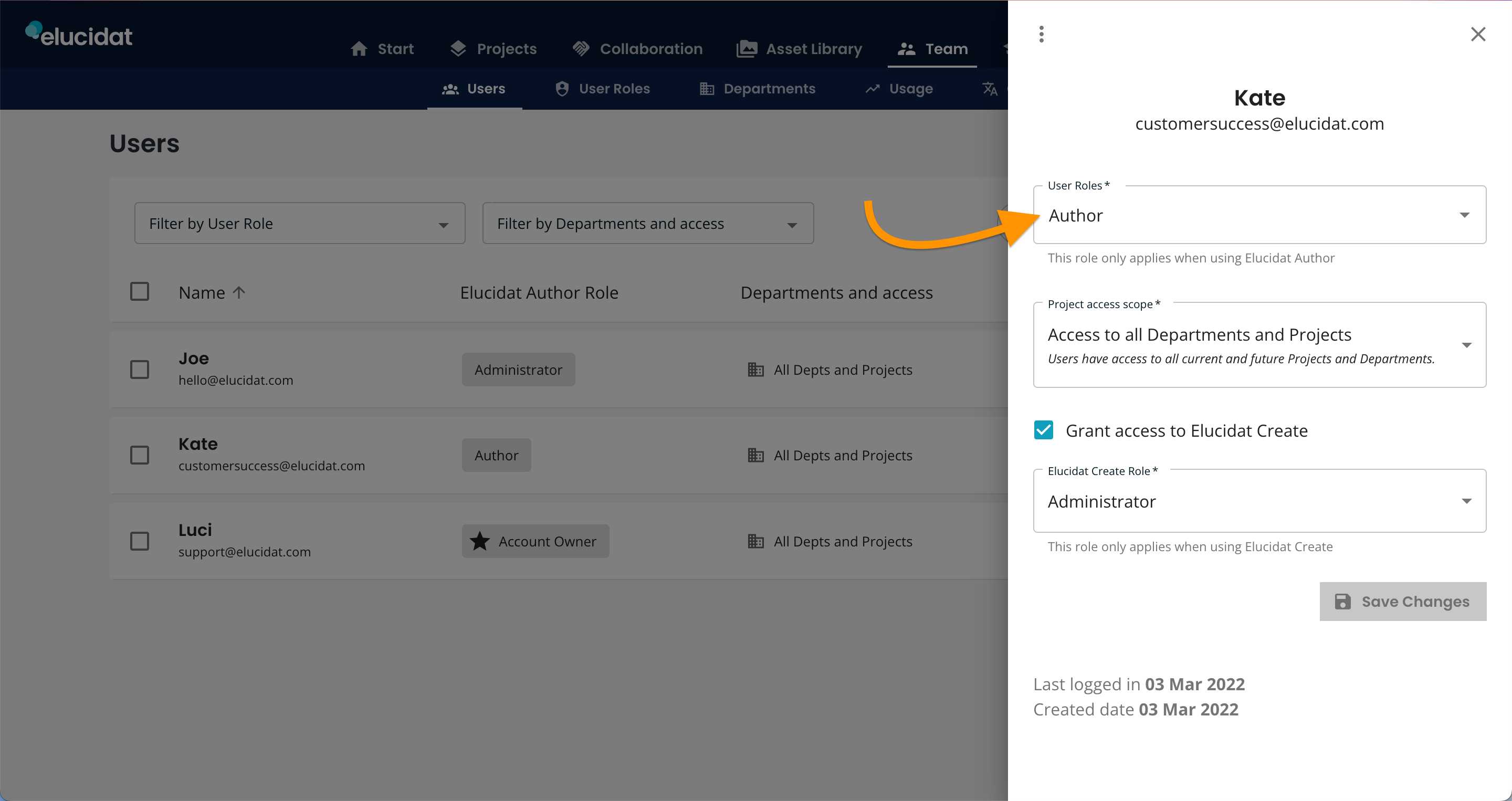Image resolution: width=1512 pixels, height=801 pixels.
Task: Click Joe's name in users list
Action: pos(194,359)
